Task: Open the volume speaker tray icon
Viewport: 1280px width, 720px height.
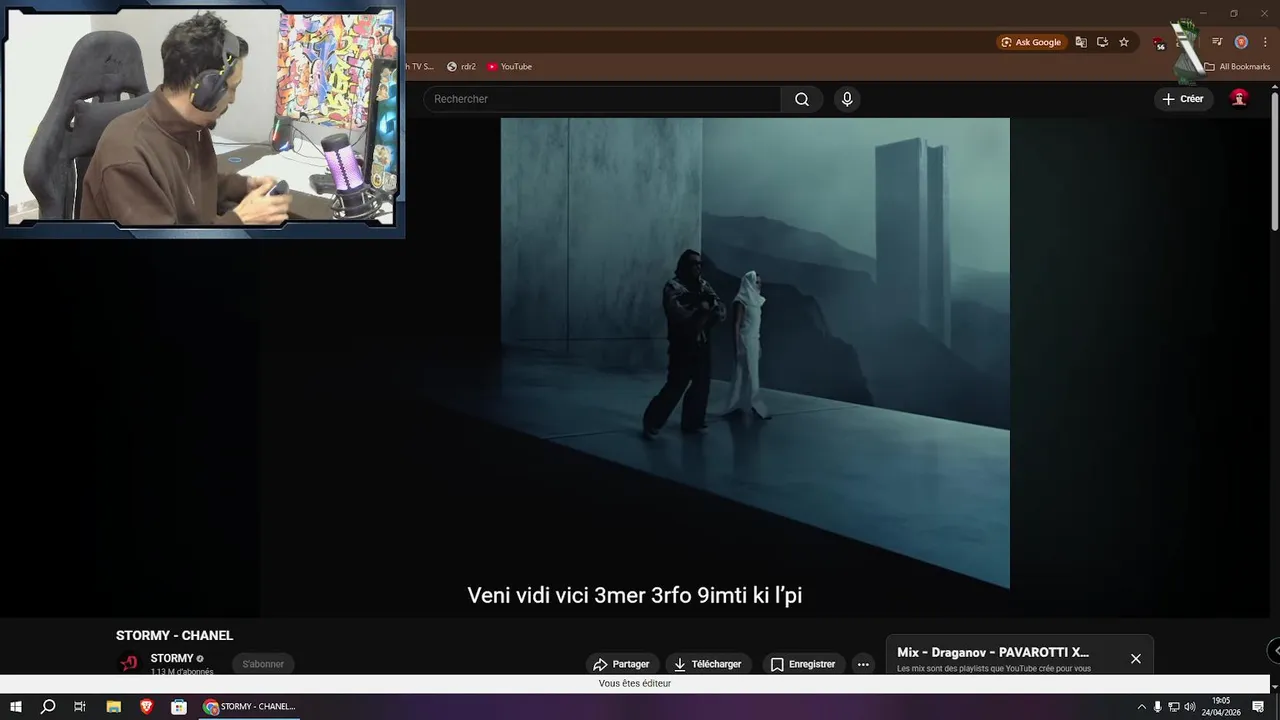Action: (1190, 707)
